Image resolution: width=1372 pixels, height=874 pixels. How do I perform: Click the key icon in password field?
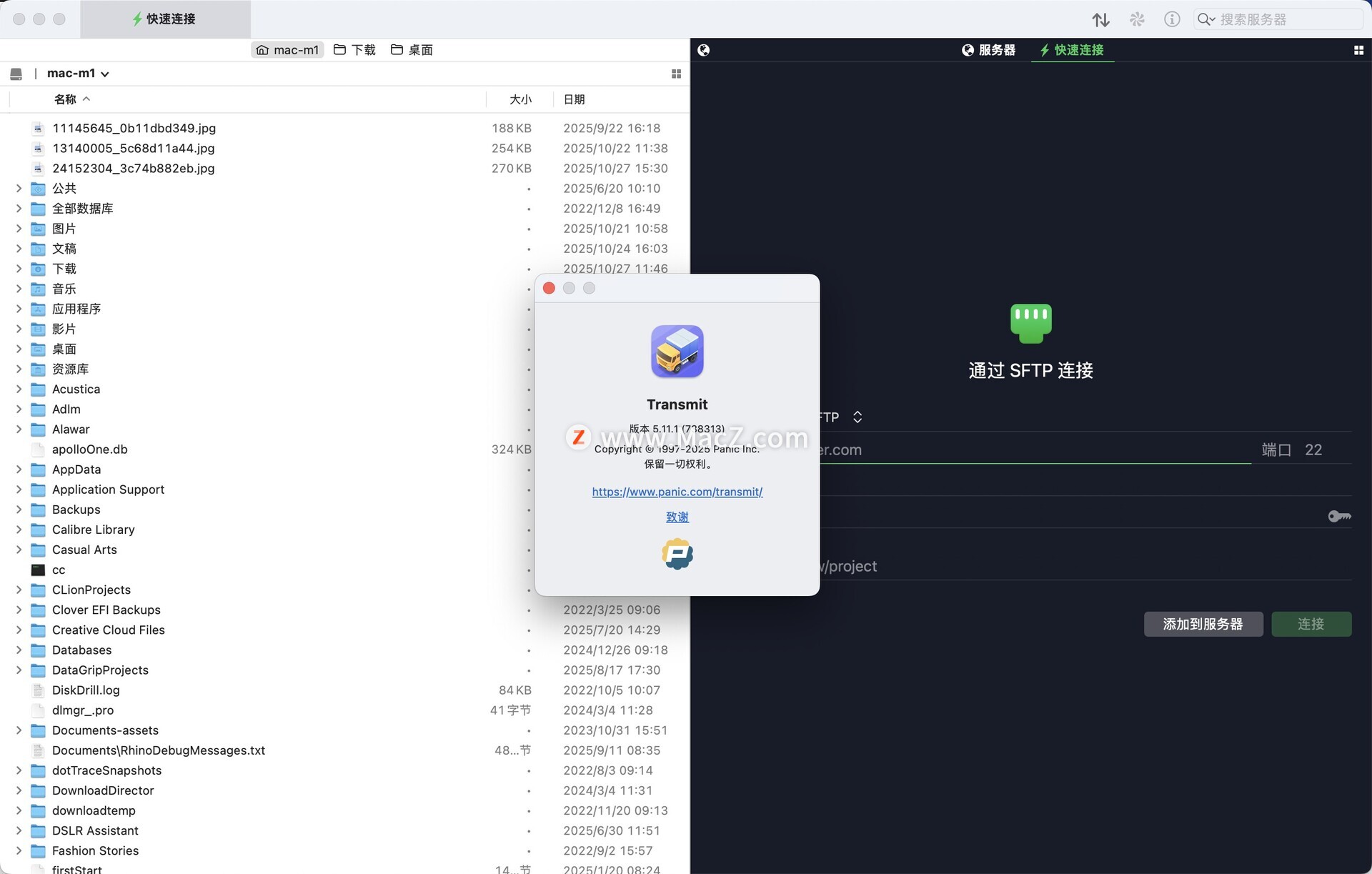coord(1339,516)
